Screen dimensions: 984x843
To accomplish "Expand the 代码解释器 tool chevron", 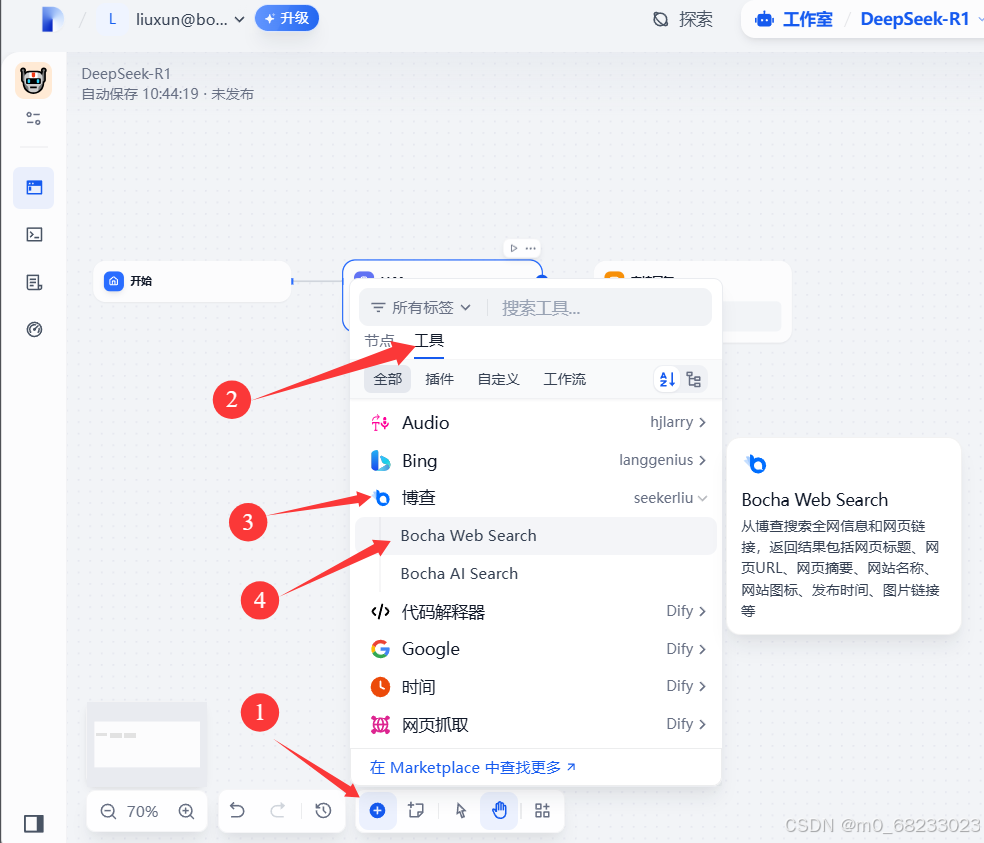I will (x=702, y=611).
